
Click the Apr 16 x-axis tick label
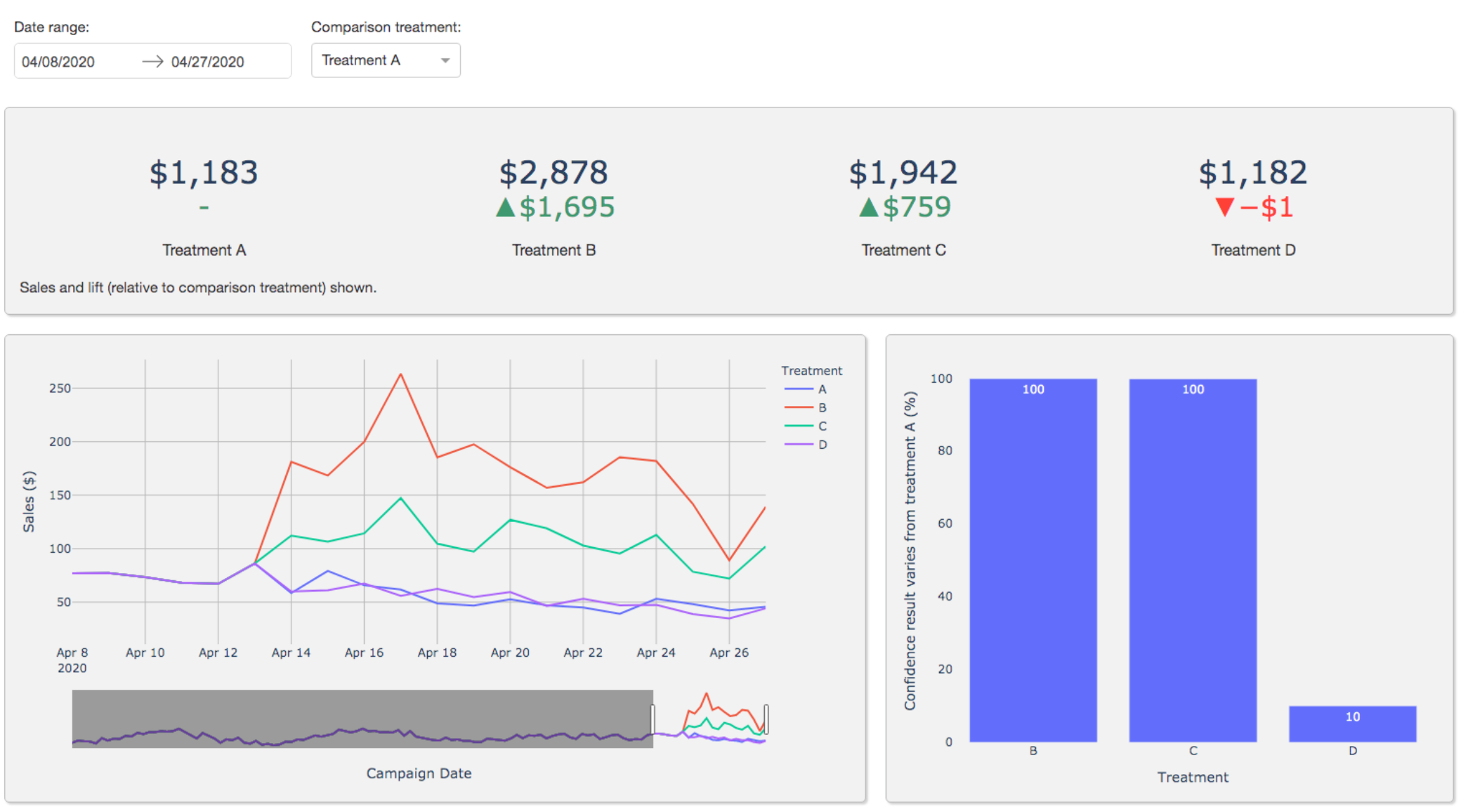point(364,653)
